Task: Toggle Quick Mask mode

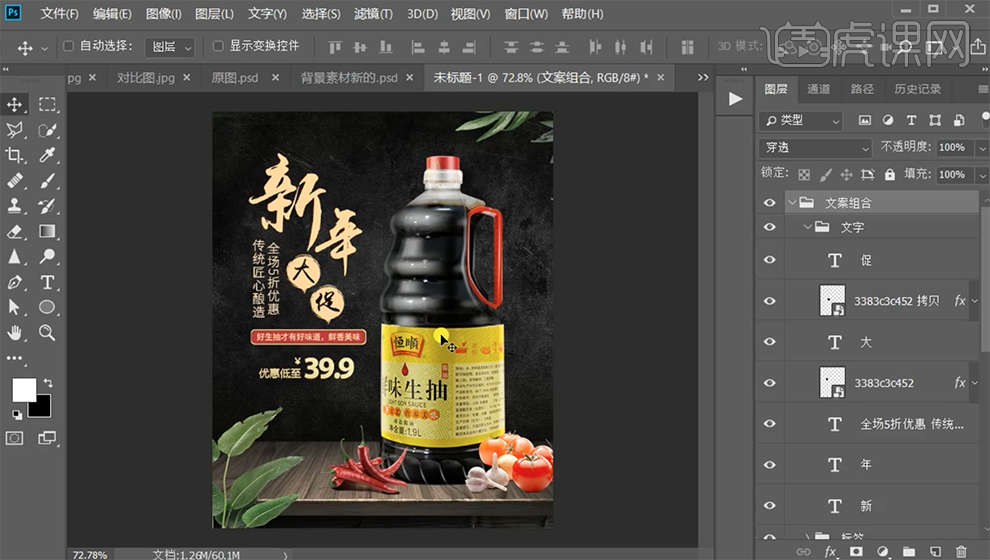Action: click(x=15, y=438)
